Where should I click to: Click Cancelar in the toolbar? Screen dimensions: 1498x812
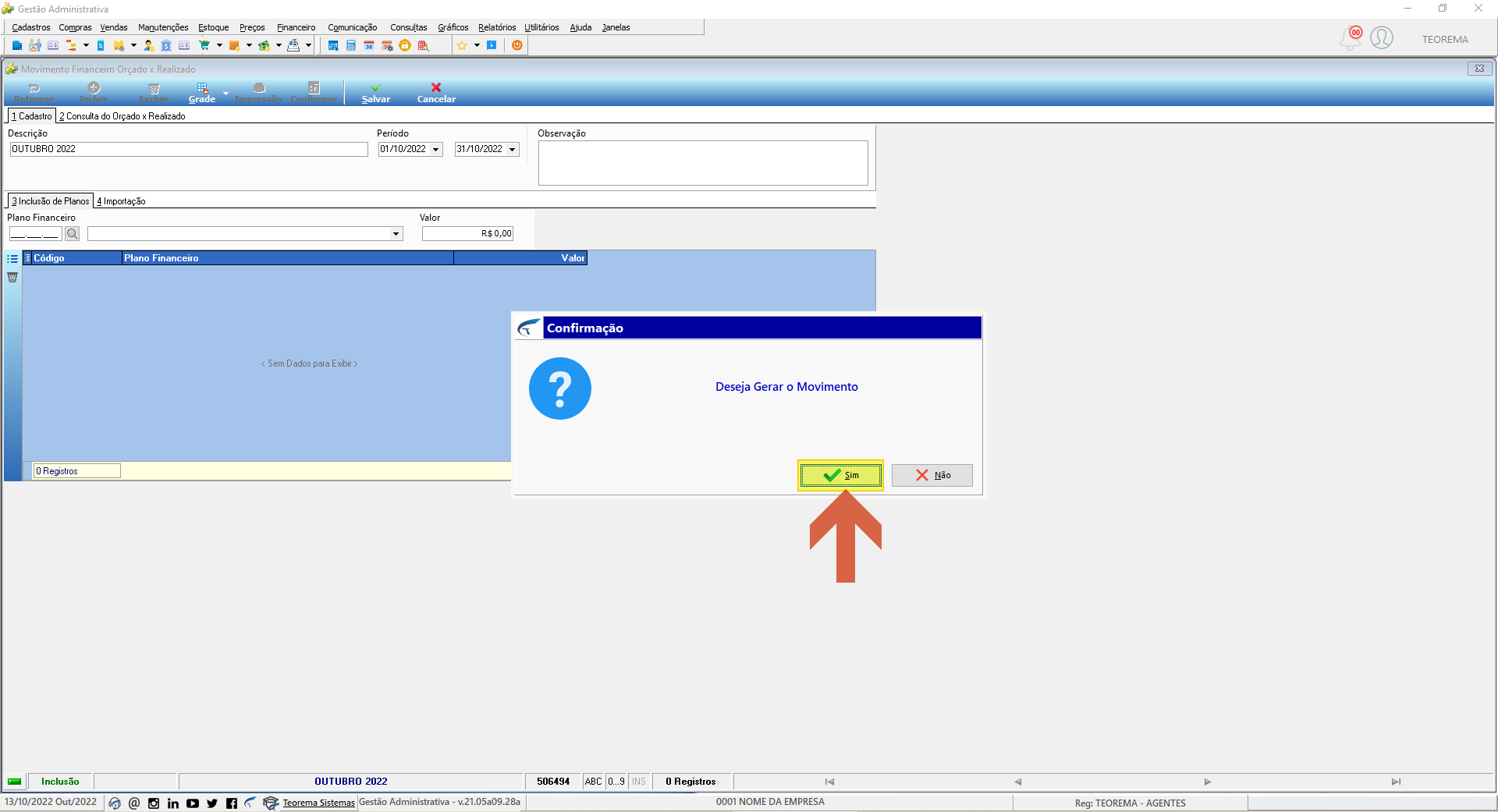point(436,93)
